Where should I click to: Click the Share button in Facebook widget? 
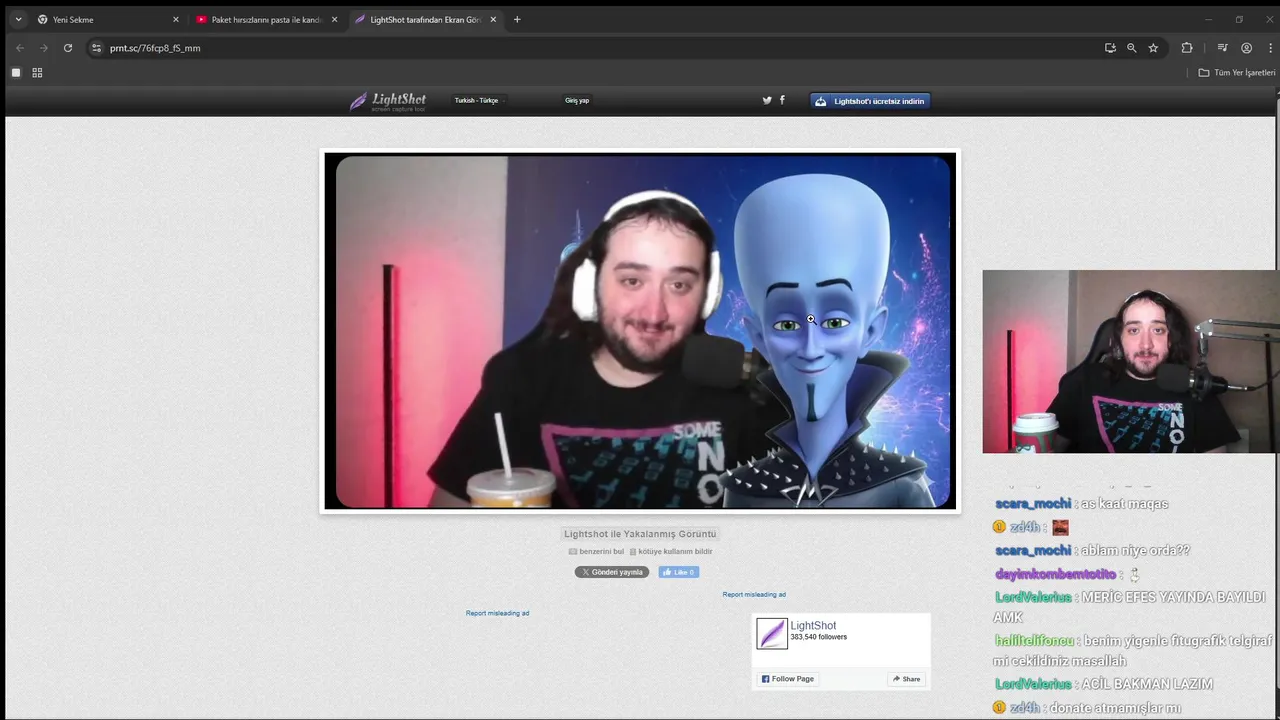click(906, 679)
